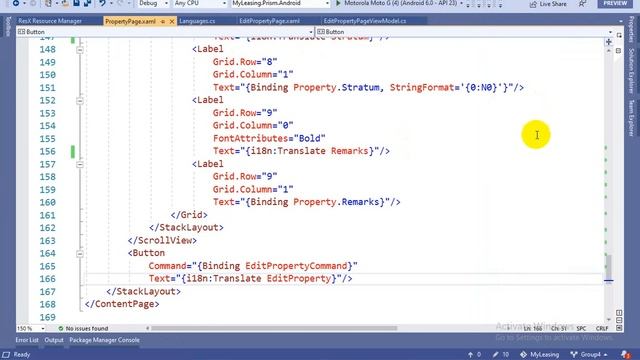The height and width of the screenshot is (360, 640).
Task: Switch to the Languages.cs tab
Action: (x=197, y=21)
